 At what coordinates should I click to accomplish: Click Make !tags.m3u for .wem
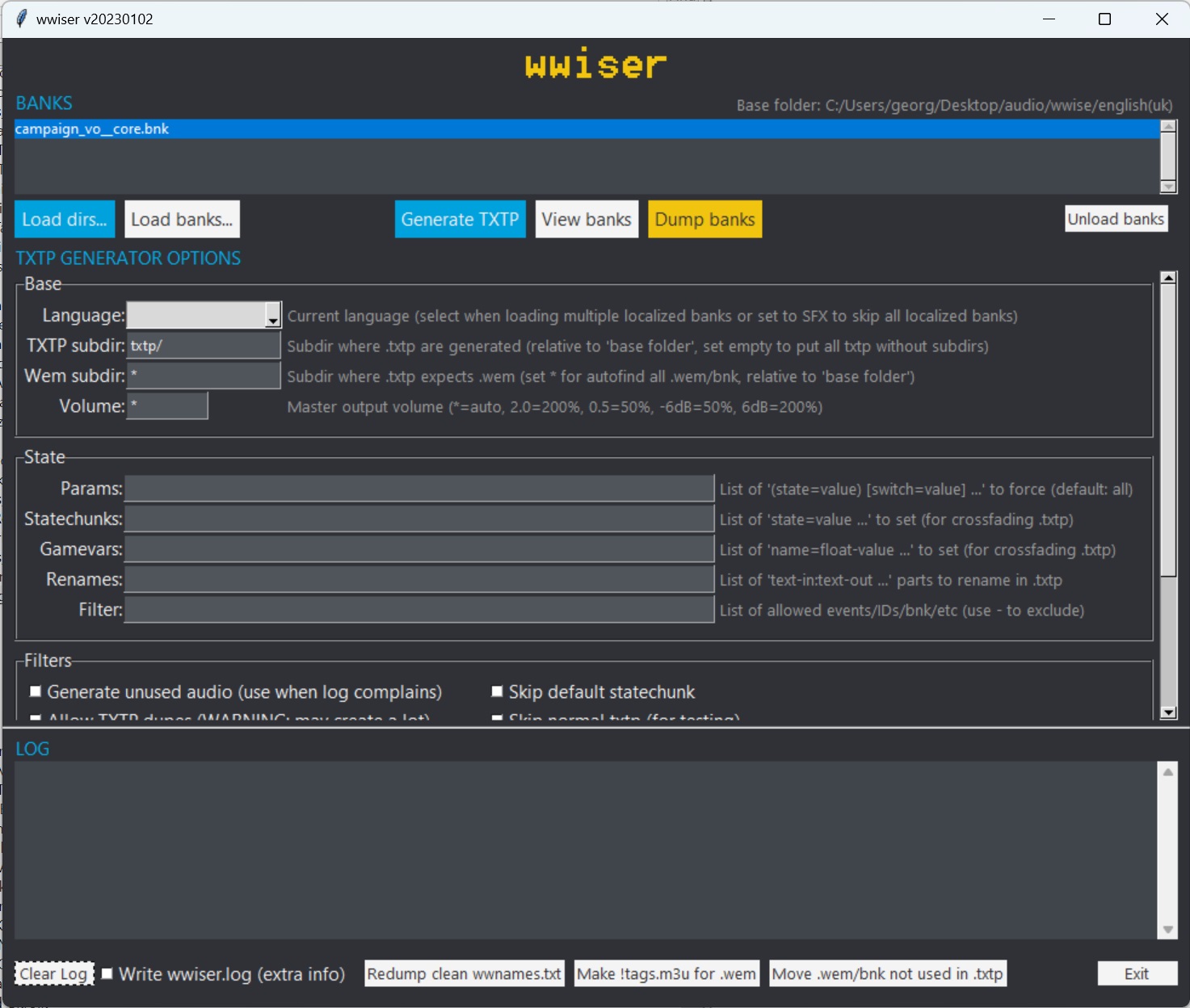666,974
